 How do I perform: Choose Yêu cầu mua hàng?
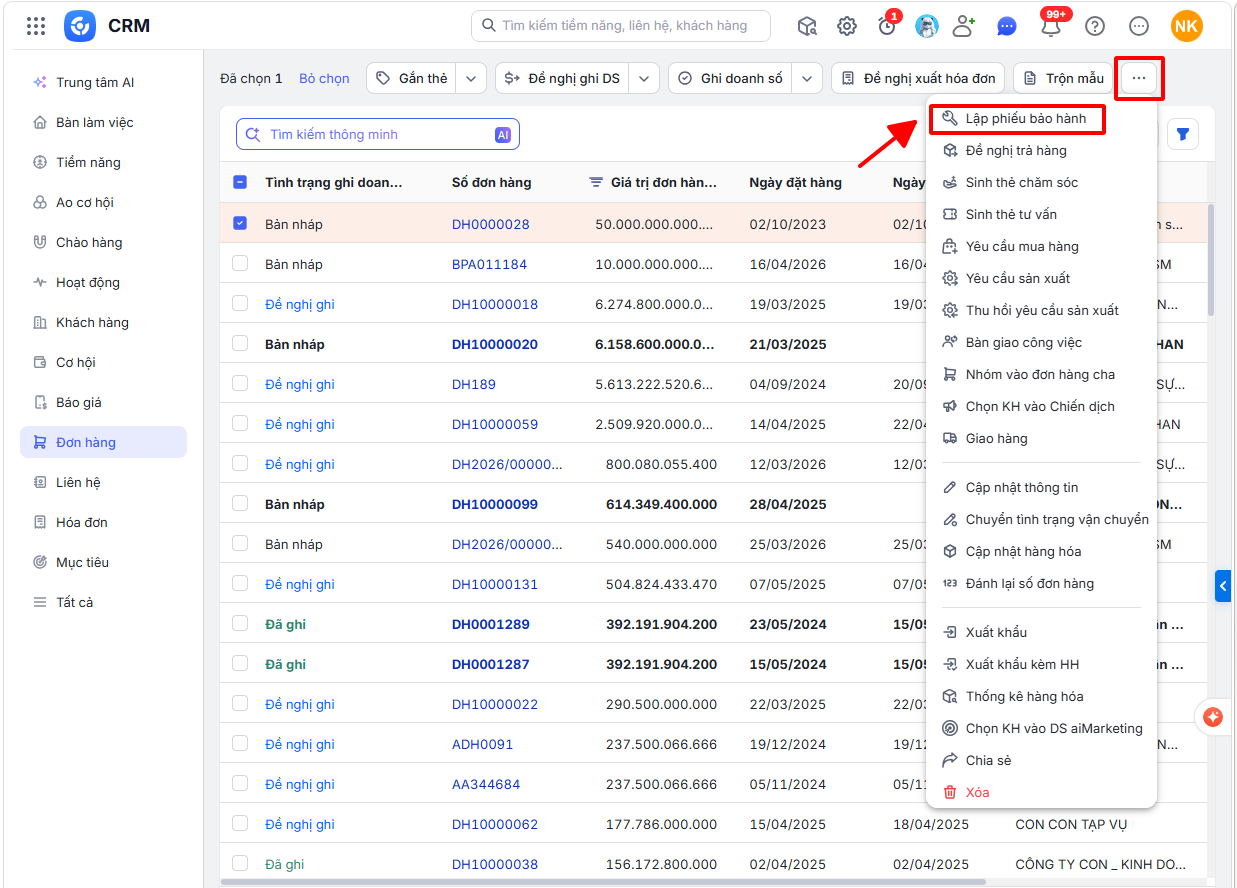[x=1041, y=247]
